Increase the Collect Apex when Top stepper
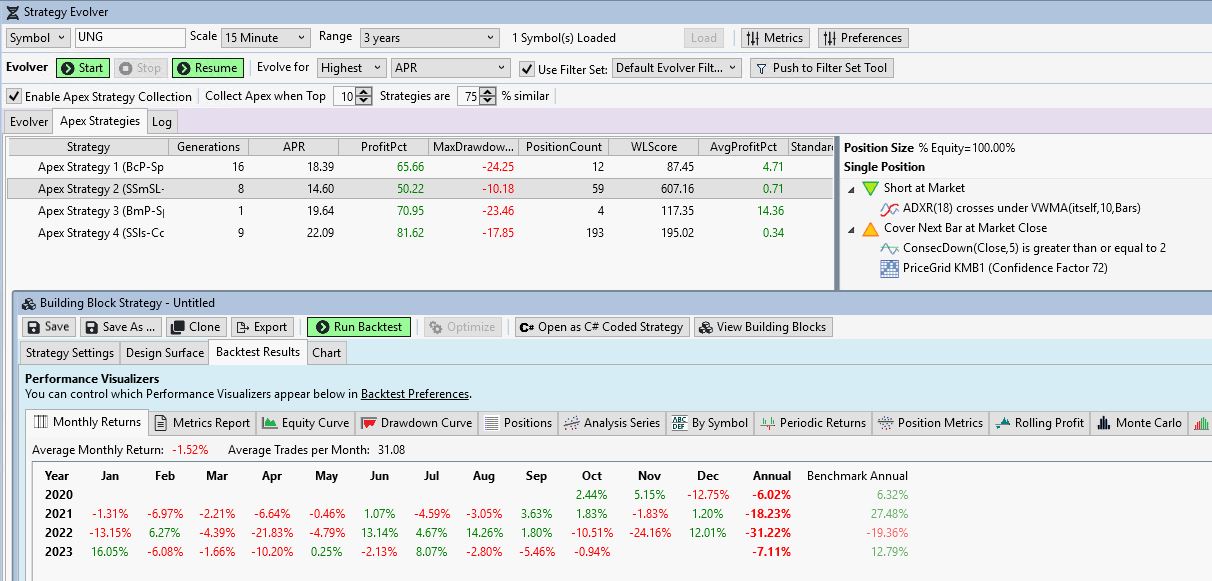 click(348, 92)
